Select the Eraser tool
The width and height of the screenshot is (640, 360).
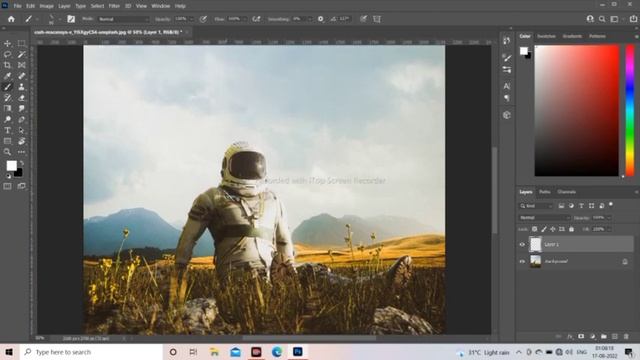click(x=22, y=98)
